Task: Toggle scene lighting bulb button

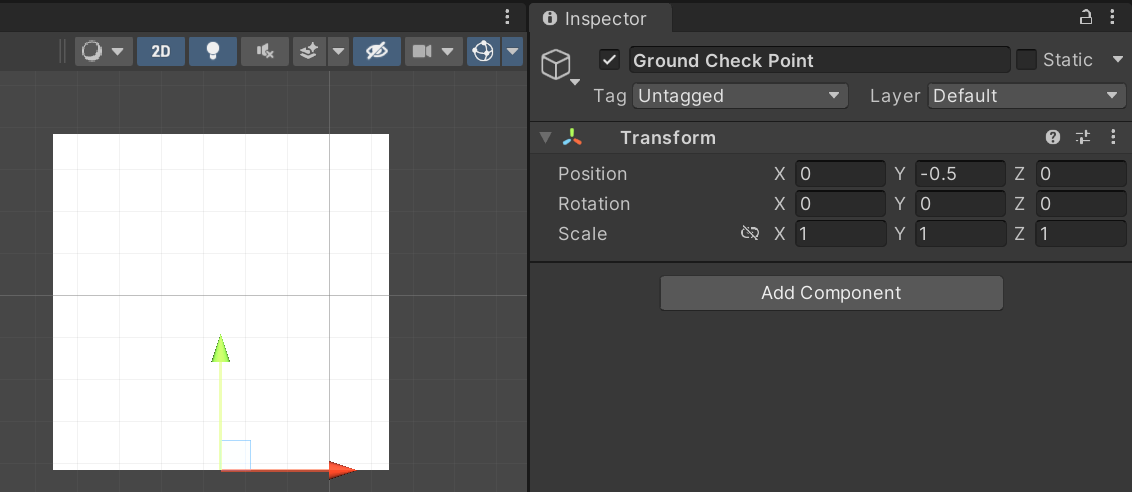Action: [x=212, y=51]
